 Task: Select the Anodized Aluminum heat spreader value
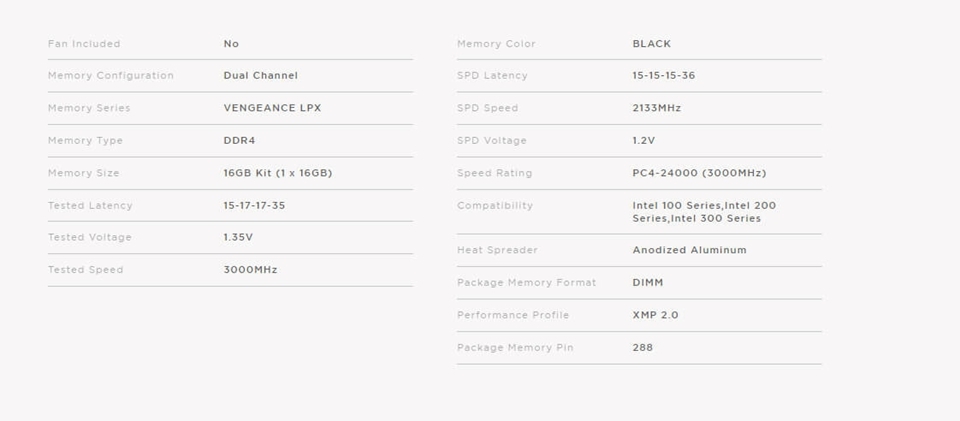(689, 250)
